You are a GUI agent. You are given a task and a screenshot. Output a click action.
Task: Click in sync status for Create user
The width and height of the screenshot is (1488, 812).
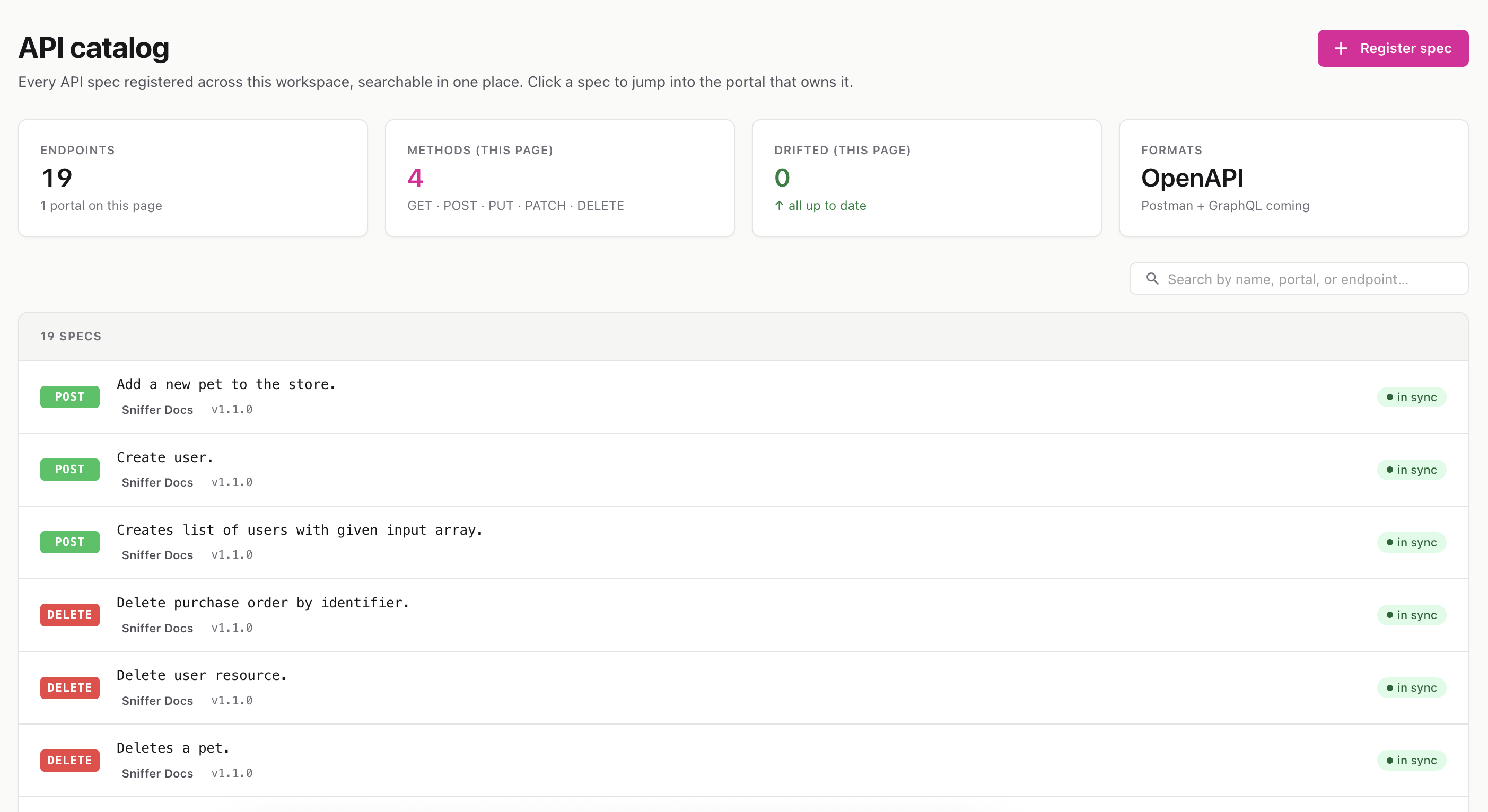pyautogui.click(x=1411, y=470)
